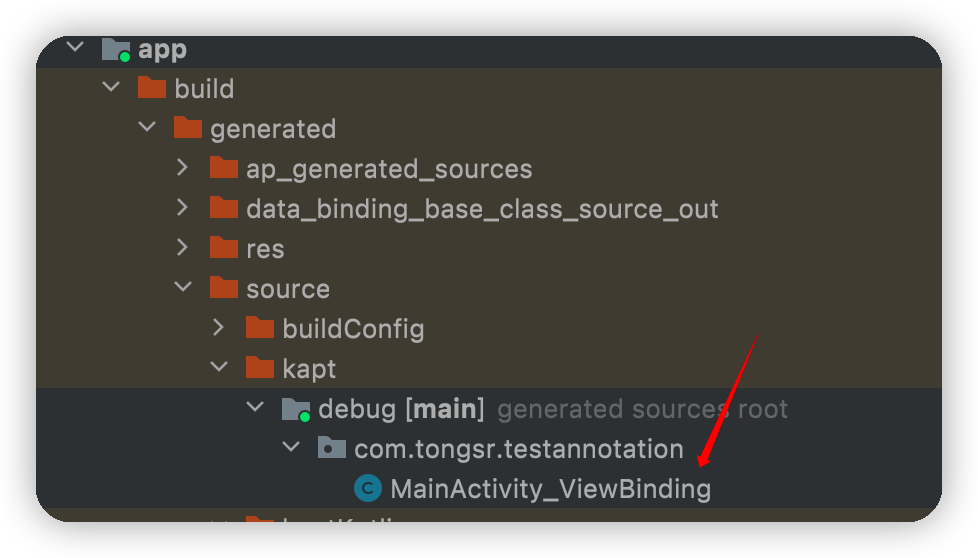Click the generated folder icon
Viewport: 978px width, 558px height.
(188, 128)
